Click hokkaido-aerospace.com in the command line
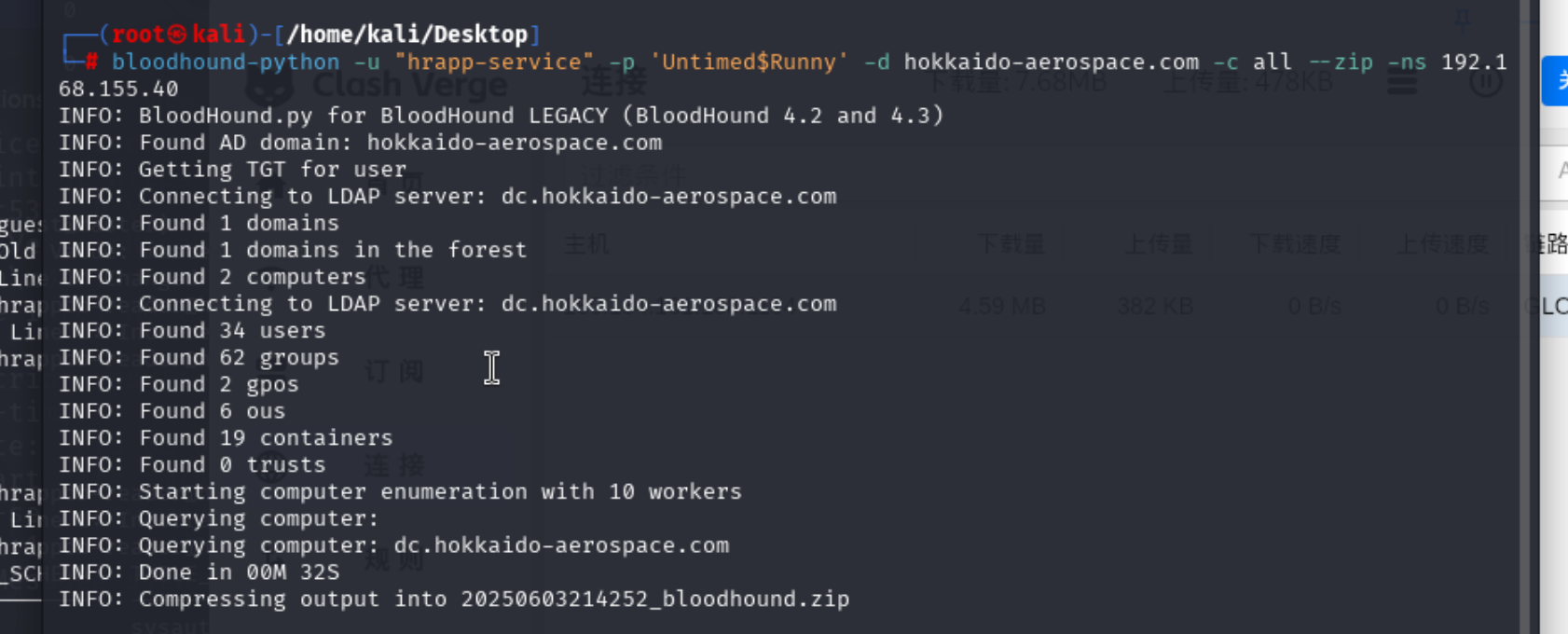The width and height of the screenshot is (1568, 634). coord(1052,62)
